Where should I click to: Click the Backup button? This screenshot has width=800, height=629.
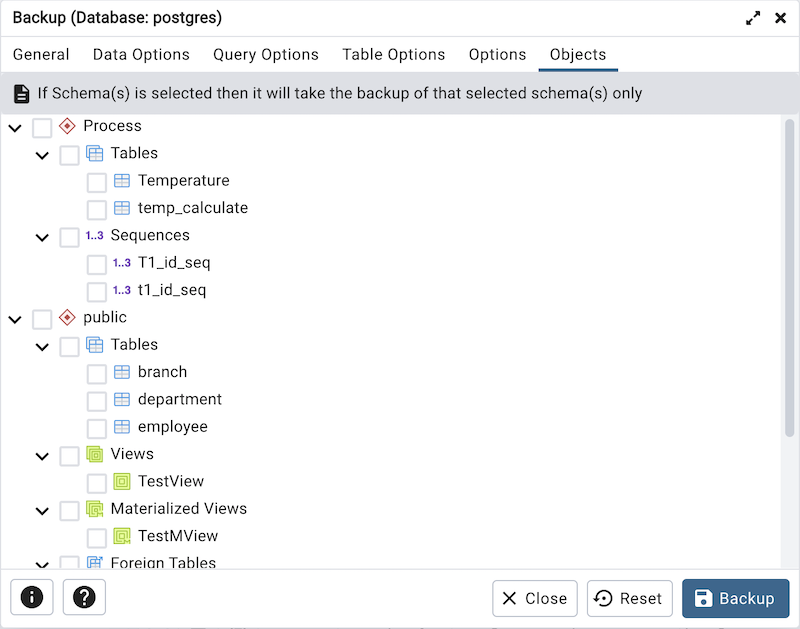coord(735,597)
